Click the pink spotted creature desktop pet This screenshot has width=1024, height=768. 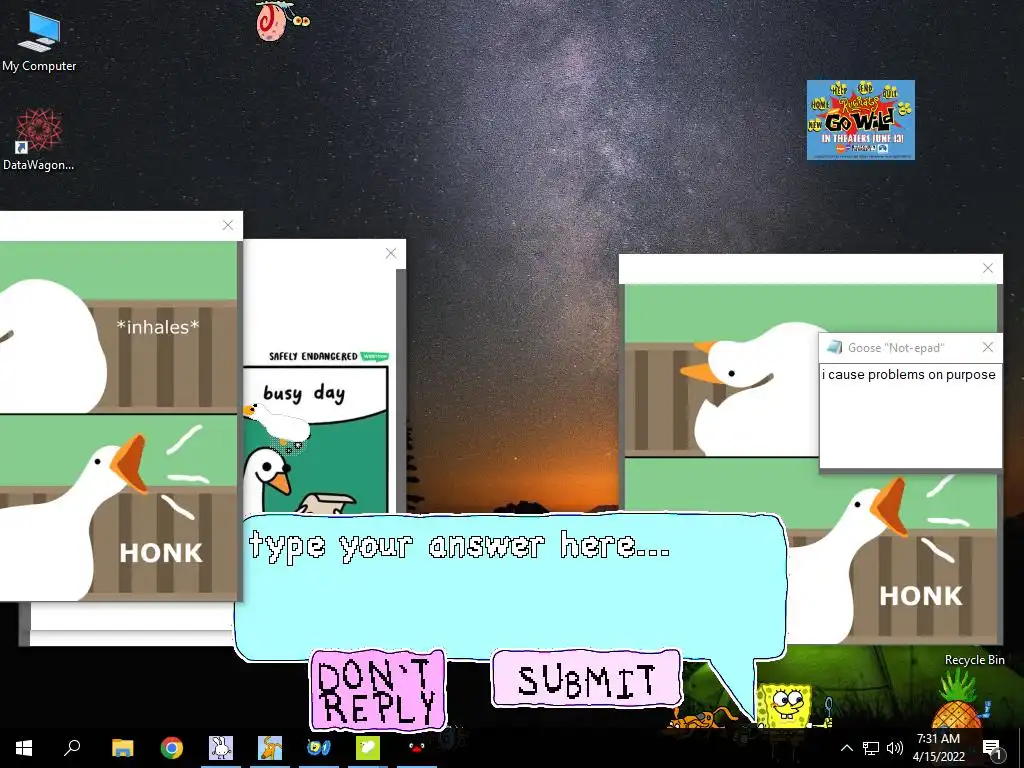[281, 21]
